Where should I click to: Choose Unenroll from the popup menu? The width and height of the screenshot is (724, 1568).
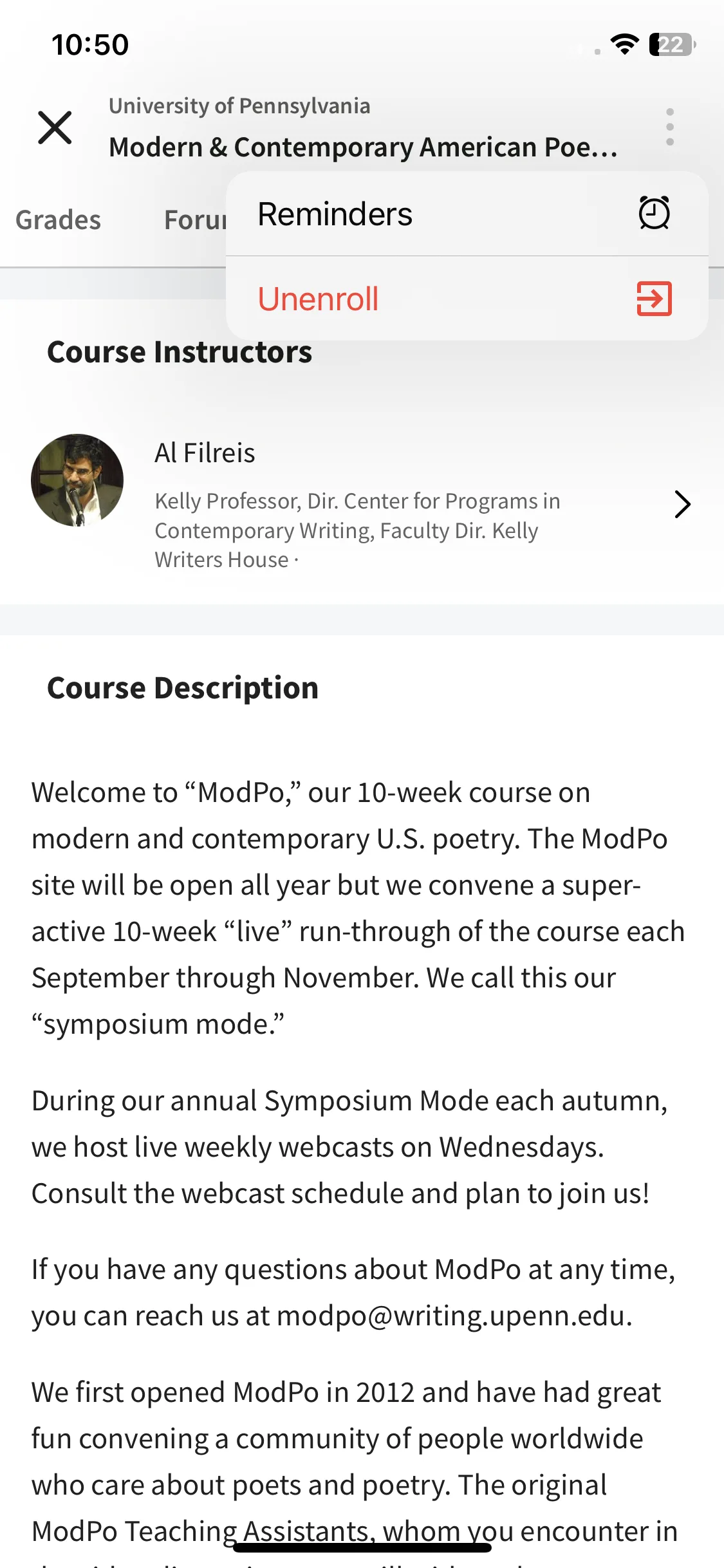click(x=467, y=299)
